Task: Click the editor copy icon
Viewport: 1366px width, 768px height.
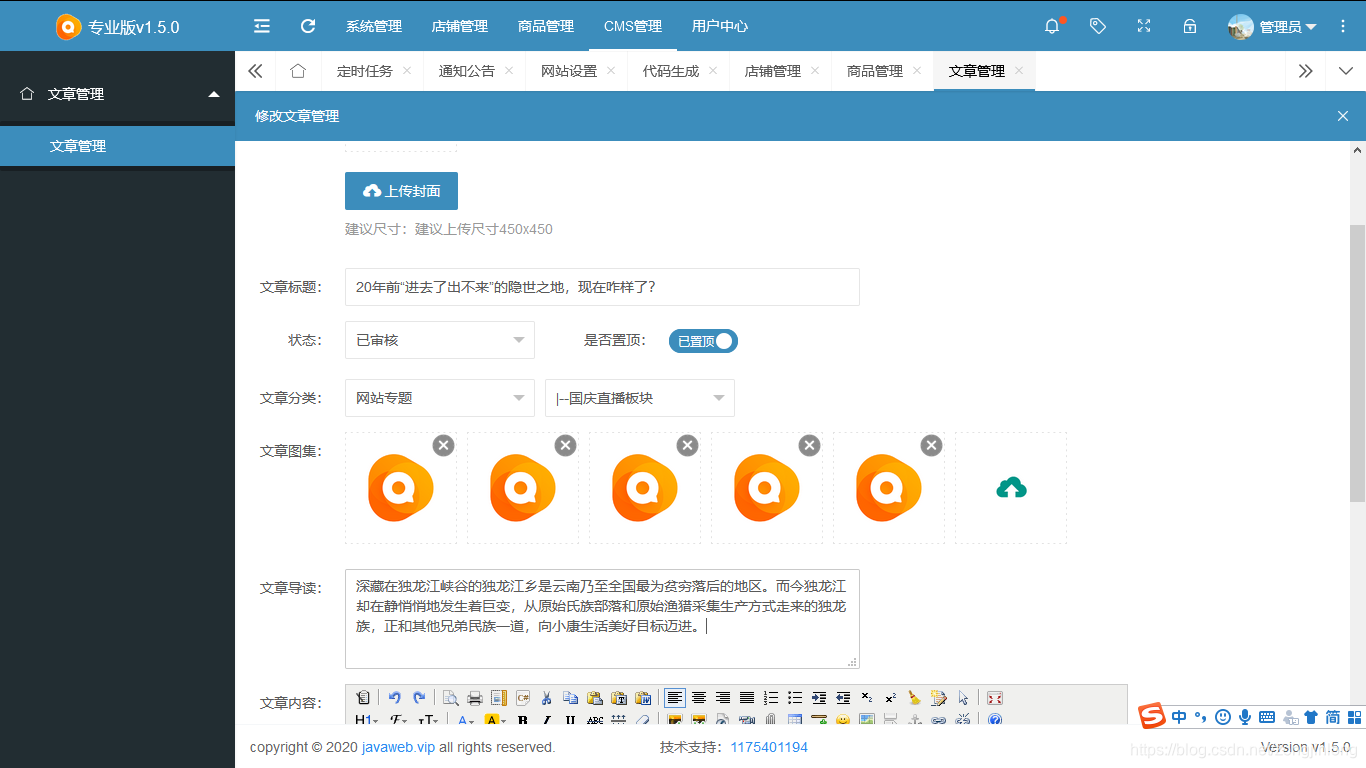Action: [x=571, y=698]
